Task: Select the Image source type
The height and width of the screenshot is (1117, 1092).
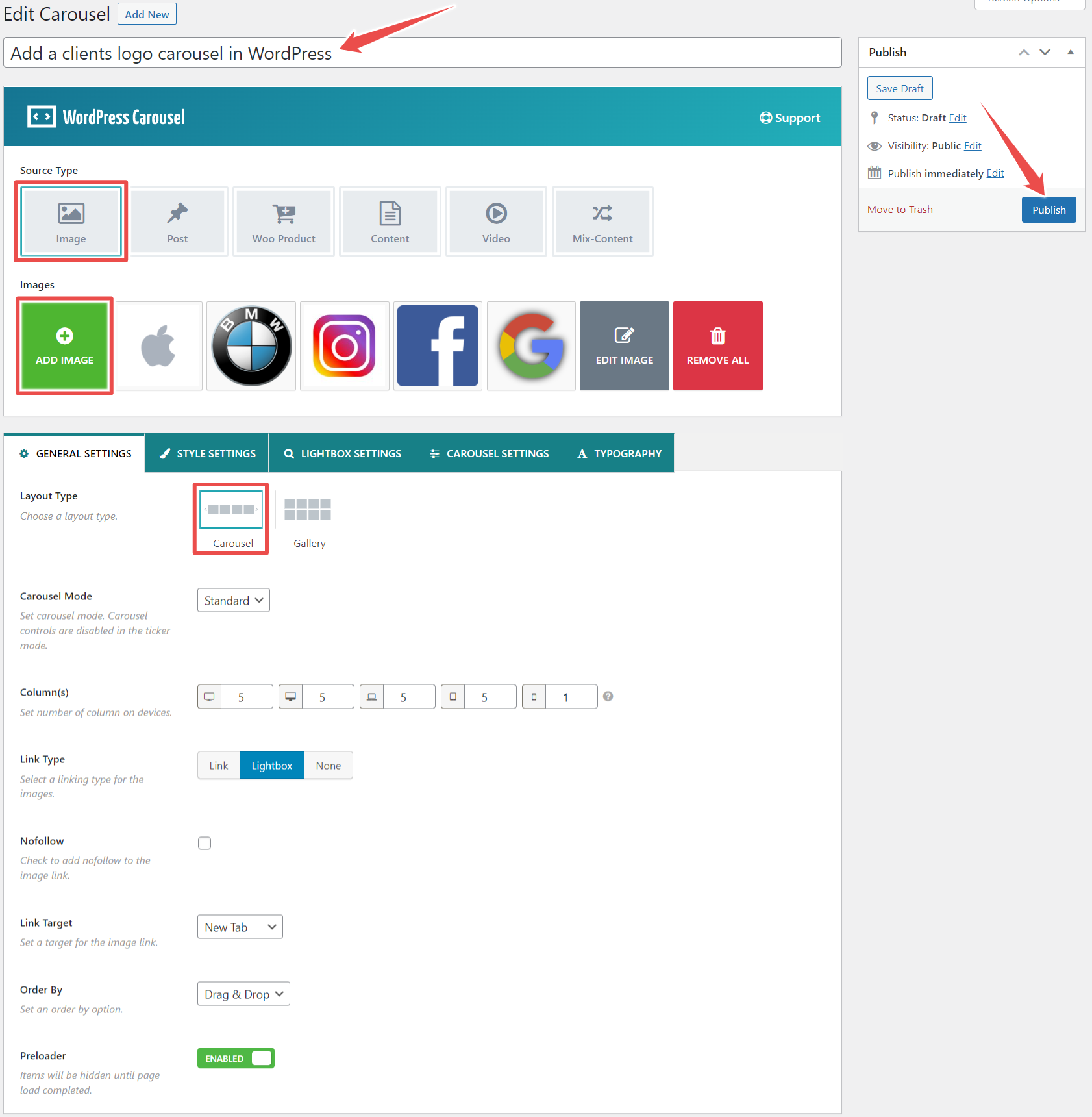Action: (71, 221)
